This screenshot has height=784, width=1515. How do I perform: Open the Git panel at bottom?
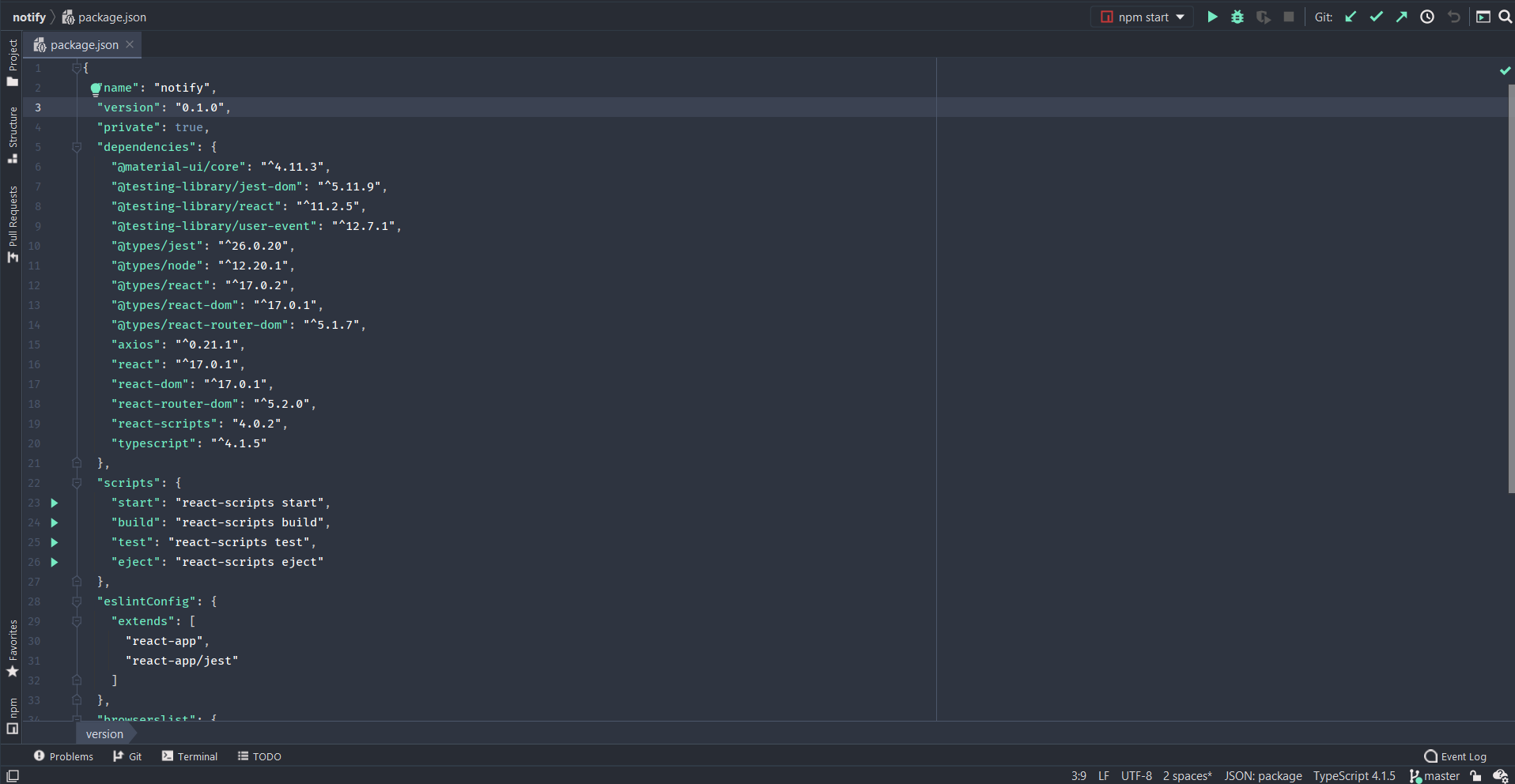pyautogui.click(x=127, y=756)
